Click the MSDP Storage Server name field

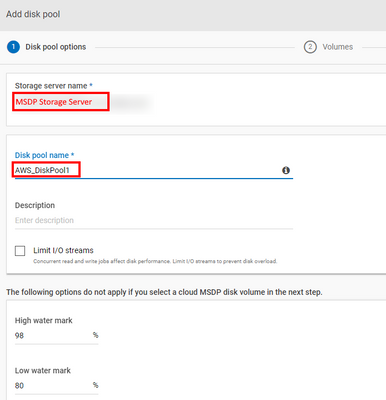[61, 102]
